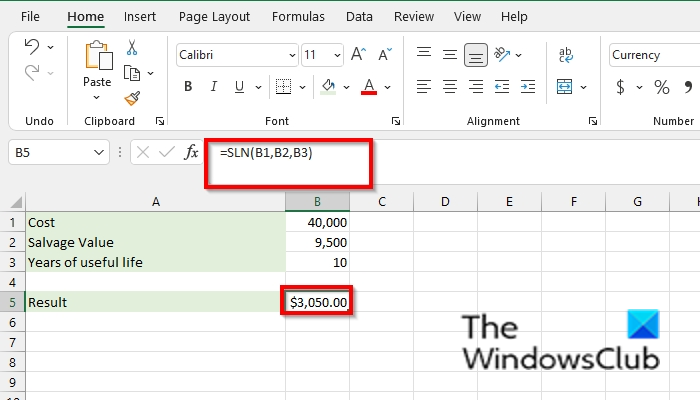Screen dimensions: 700x400
Task: Switch to the Review tab
Action: [414, 17]
